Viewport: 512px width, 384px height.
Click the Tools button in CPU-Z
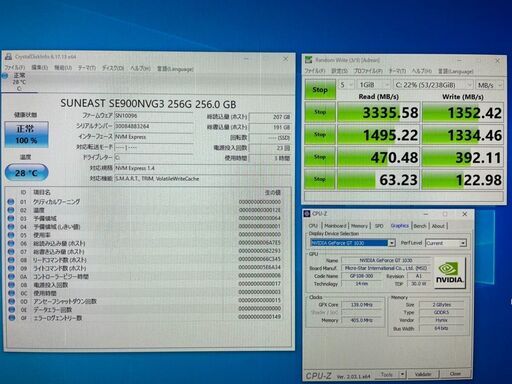click(x=387, y=375)
